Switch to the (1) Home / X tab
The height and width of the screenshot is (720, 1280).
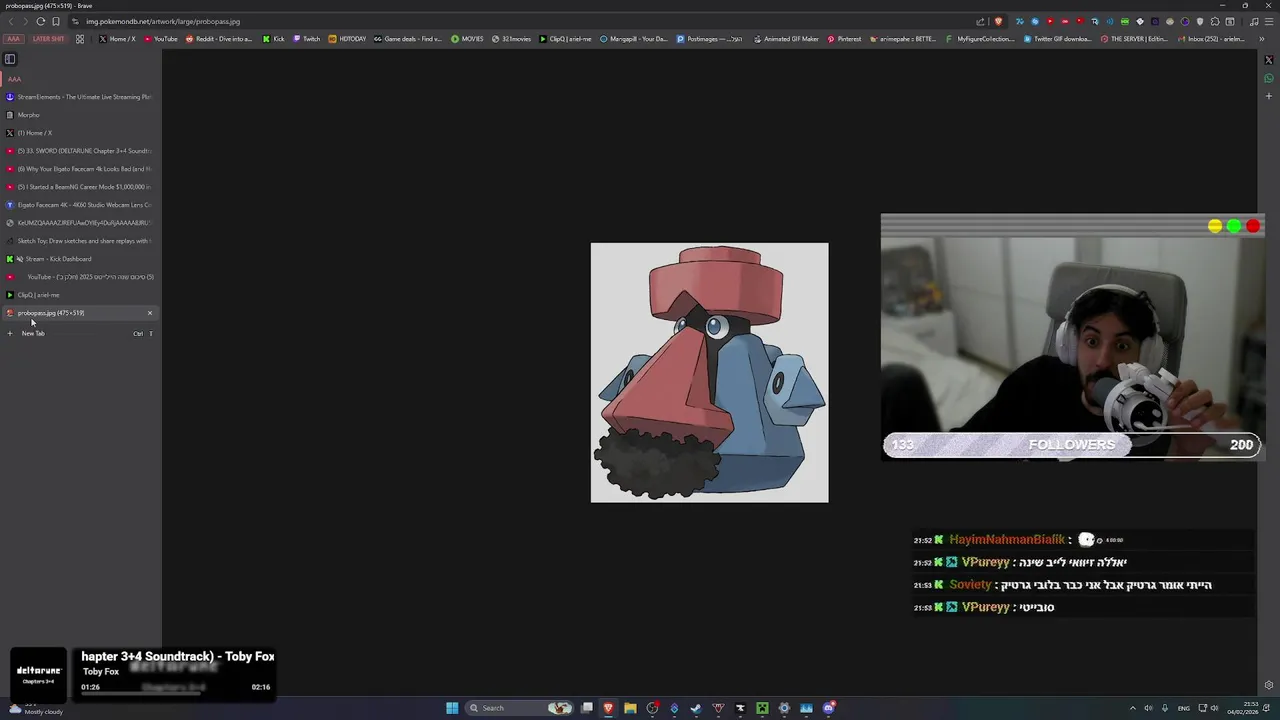click(80, 133)
